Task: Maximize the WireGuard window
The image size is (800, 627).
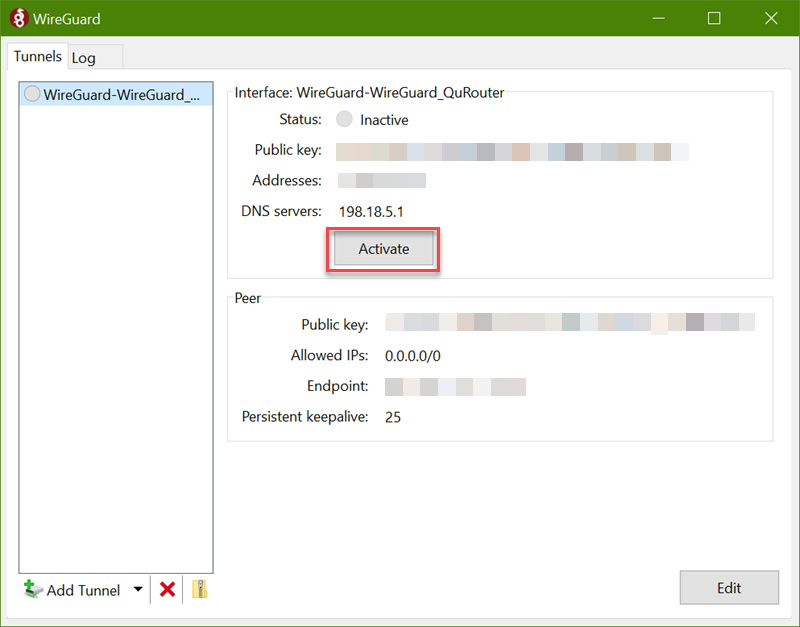Action: point(714,18)
